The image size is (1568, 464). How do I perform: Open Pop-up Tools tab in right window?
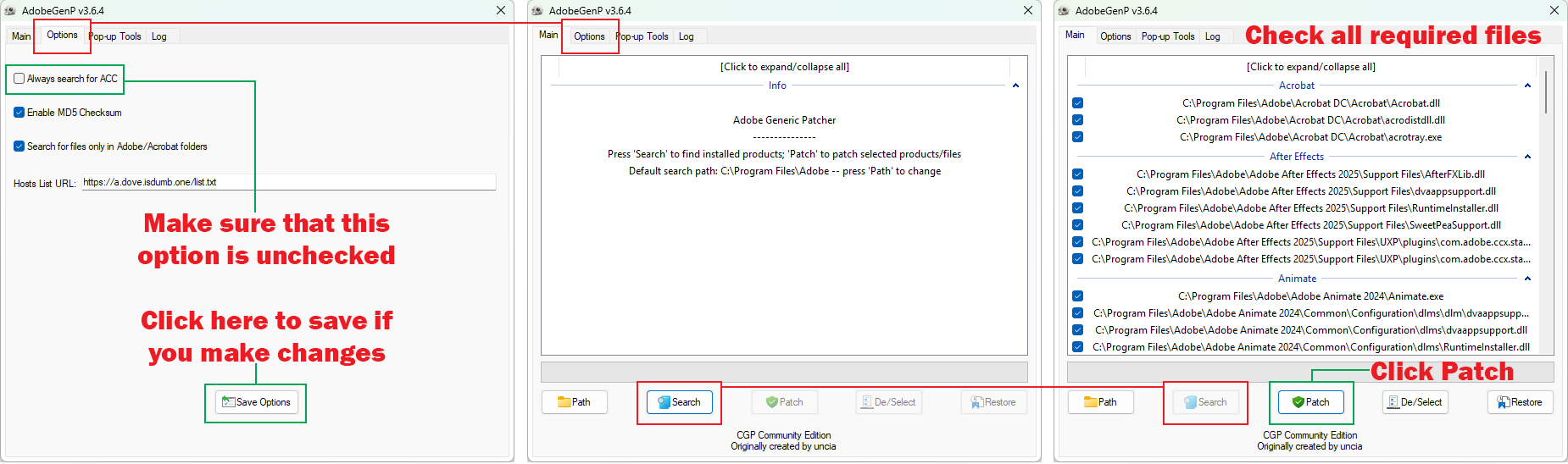1168,36
